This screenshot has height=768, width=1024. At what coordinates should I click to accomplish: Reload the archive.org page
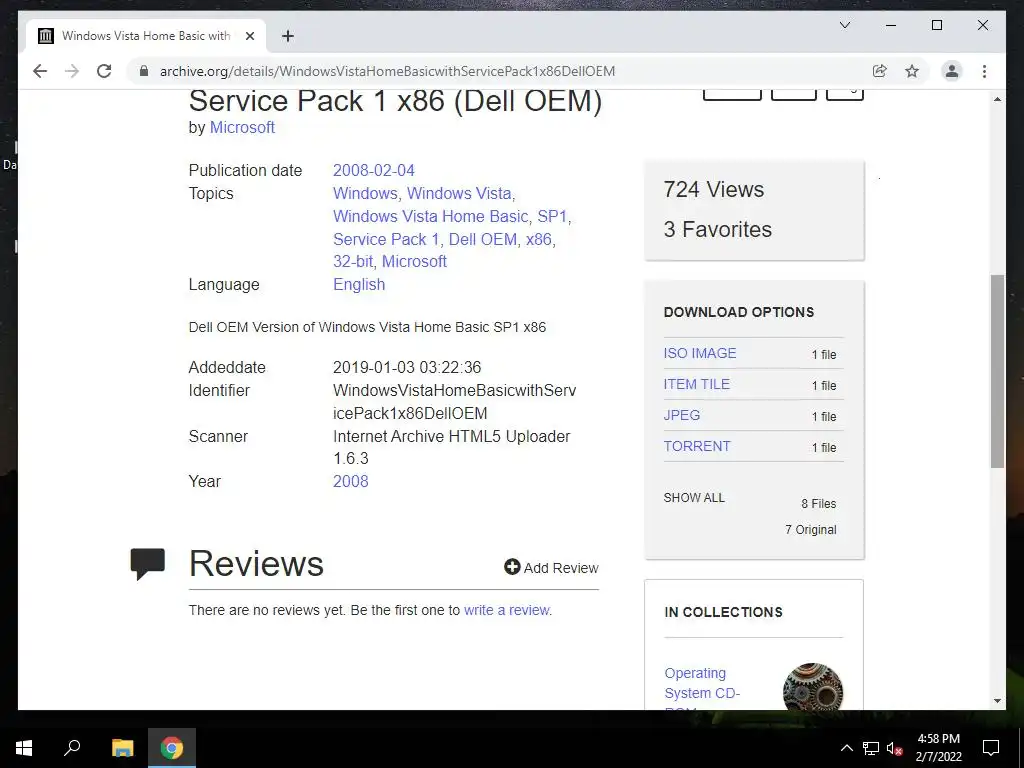tap(104, 71)
